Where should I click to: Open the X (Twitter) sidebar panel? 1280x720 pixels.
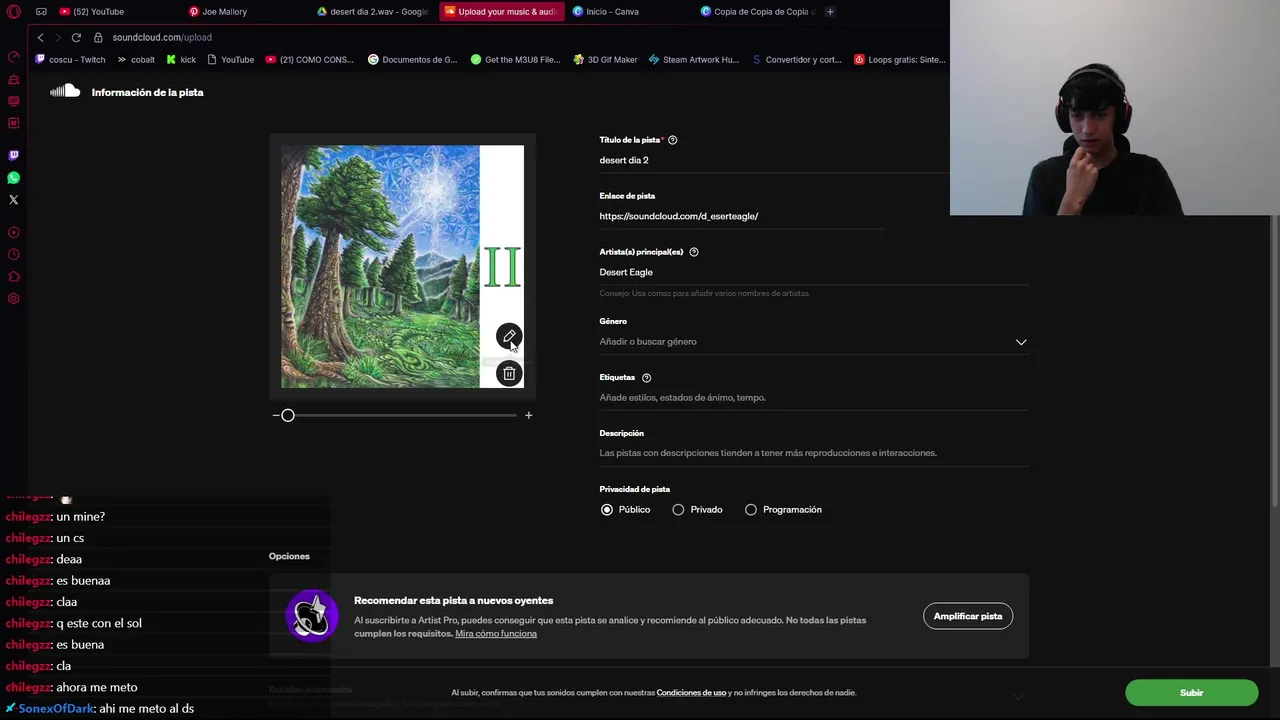point(13,199)
